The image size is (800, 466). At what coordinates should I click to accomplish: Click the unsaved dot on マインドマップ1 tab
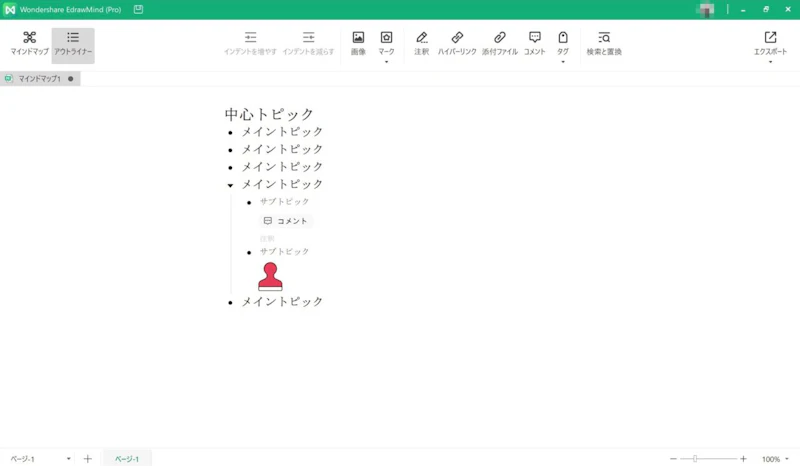tap(70, 79)
